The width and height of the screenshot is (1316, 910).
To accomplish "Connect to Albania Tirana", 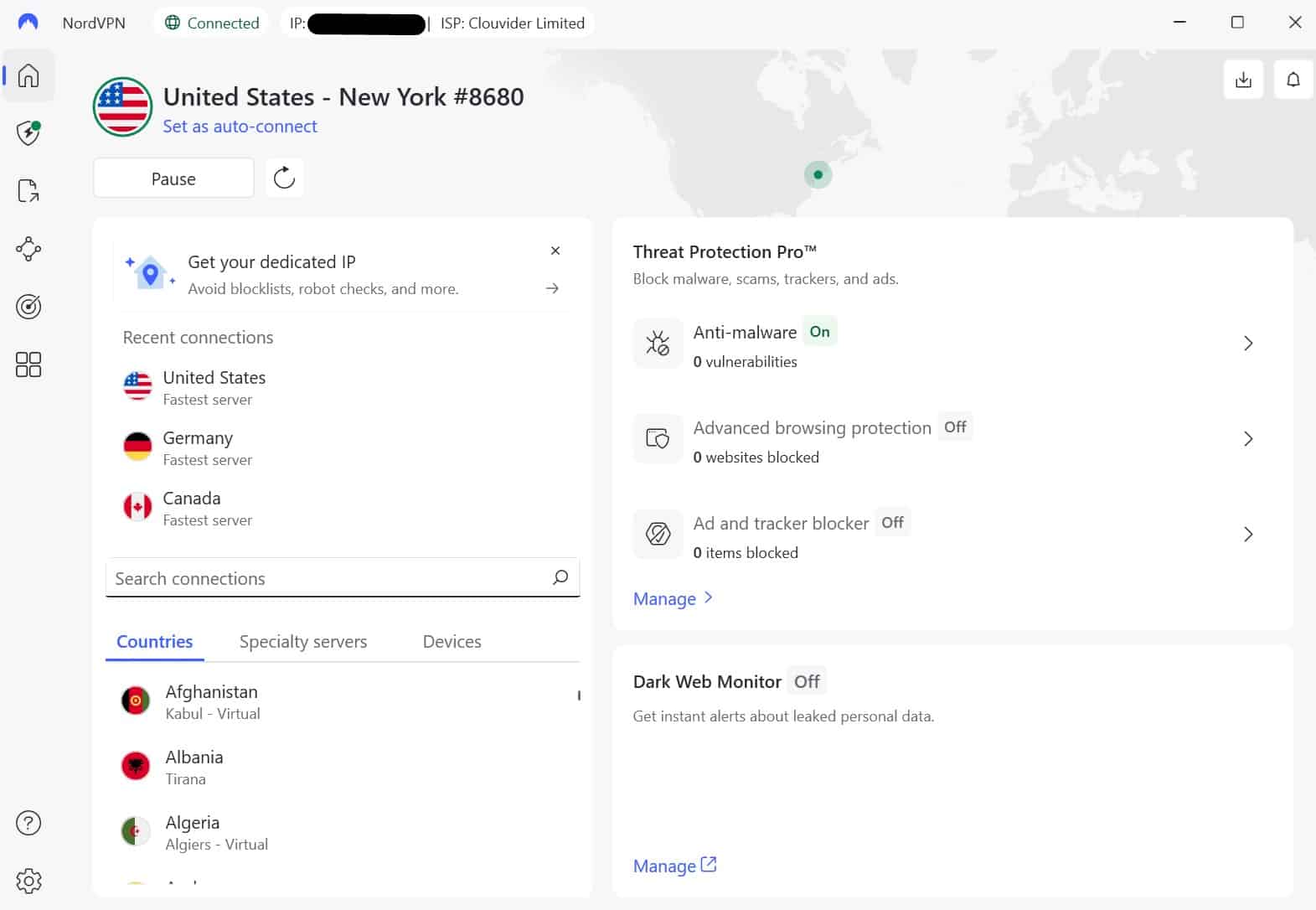I will pos(343,767).
